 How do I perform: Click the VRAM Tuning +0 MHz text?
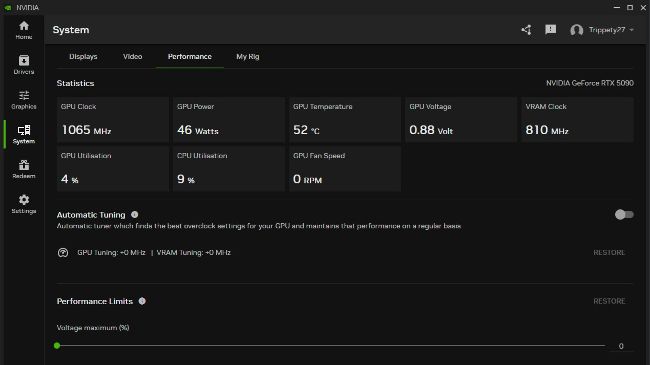194,253
